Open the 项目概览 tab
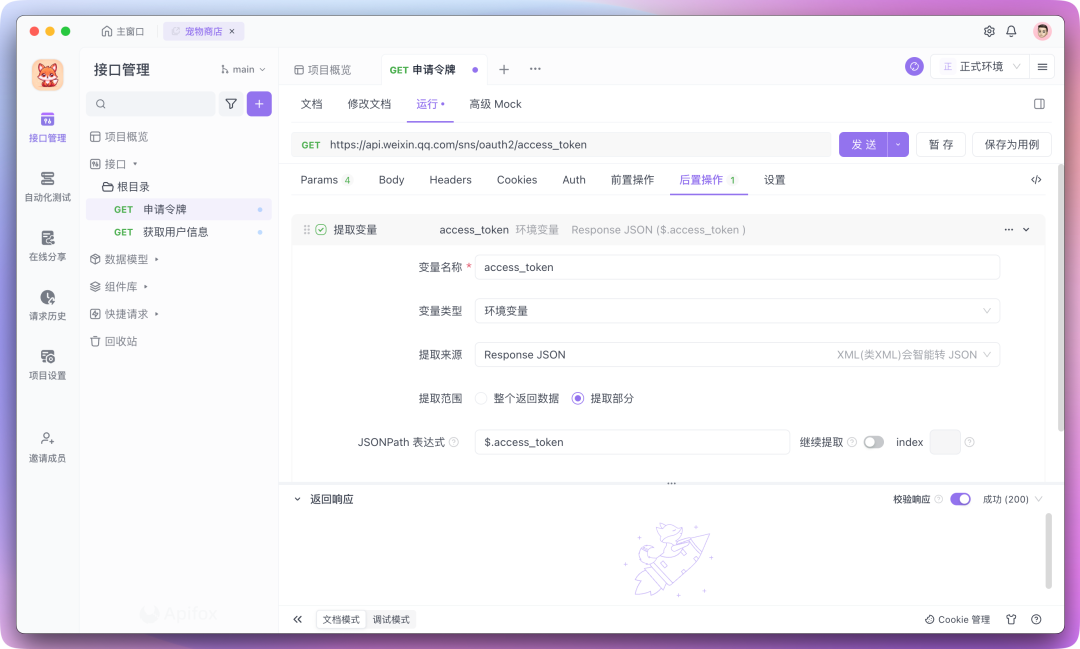The height and width of the screenshot is (649, 1080). click(x=322, y=70)
